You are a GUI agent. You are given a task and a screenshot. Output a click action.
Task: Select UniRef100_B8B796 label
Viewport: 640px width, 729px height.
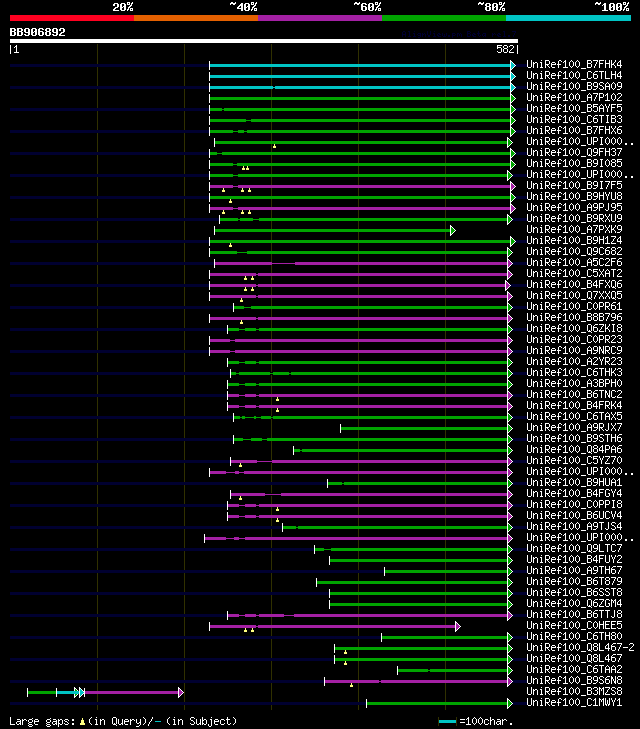click(574, 318)
